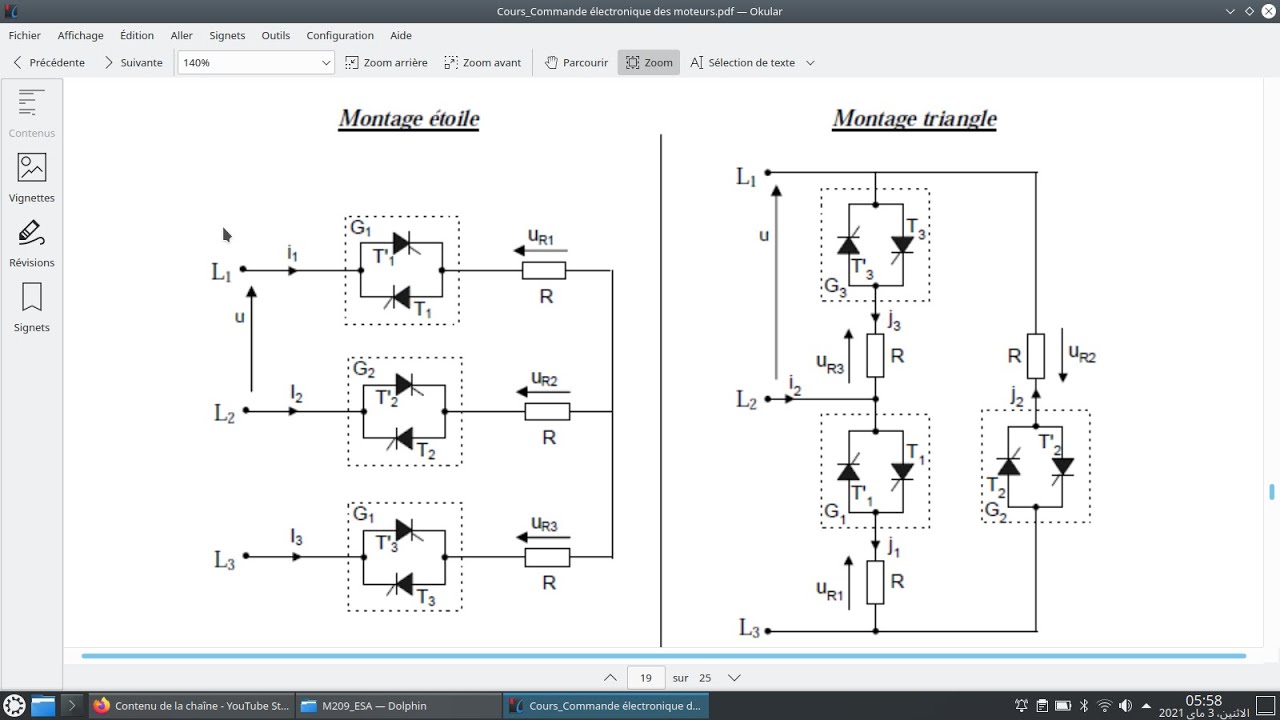Open the Affichage menu

click(80, 35)
